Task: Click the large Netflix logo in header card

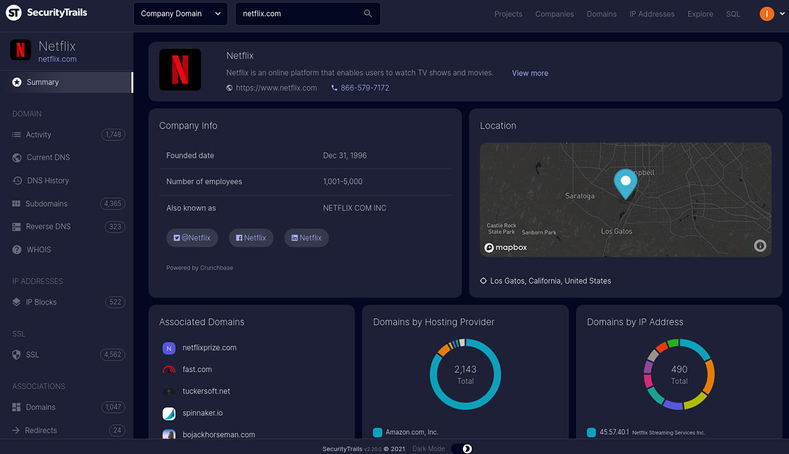Action: click(180, 69)
